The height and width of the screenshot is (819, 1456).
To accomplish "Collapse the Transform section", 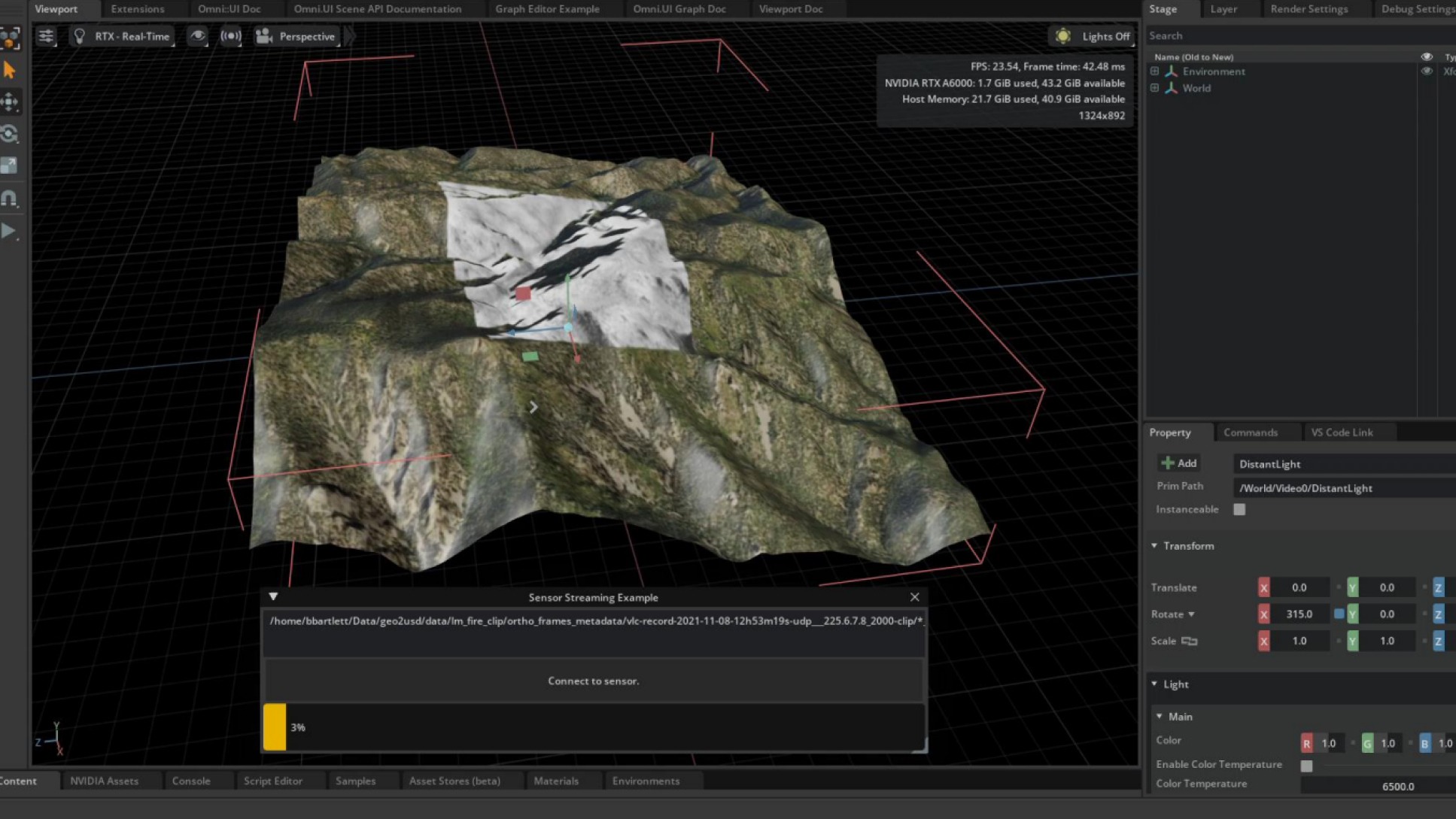I will click(x=1154, y=546).
